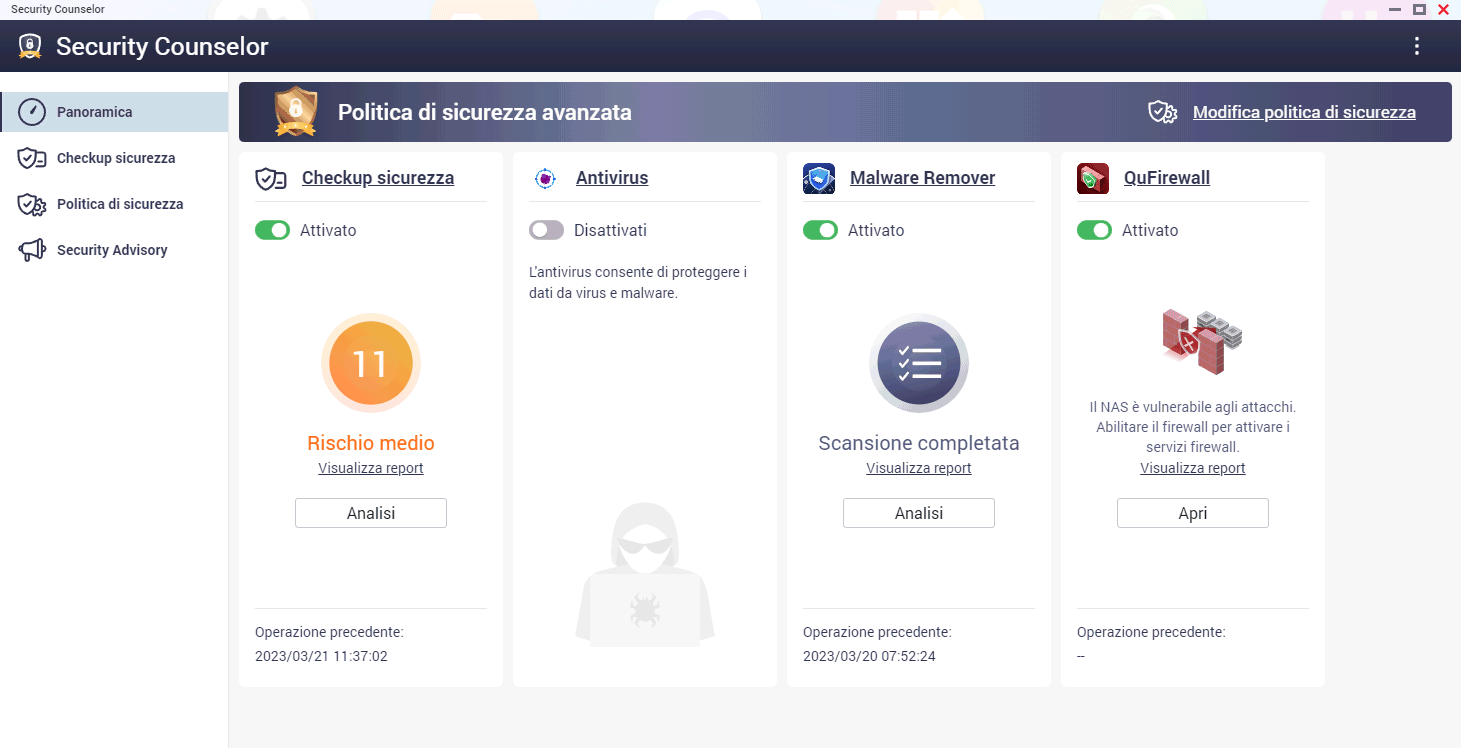Disable the Checkup sicurezza toggle

pyautogui.click(x=272, y=230)
